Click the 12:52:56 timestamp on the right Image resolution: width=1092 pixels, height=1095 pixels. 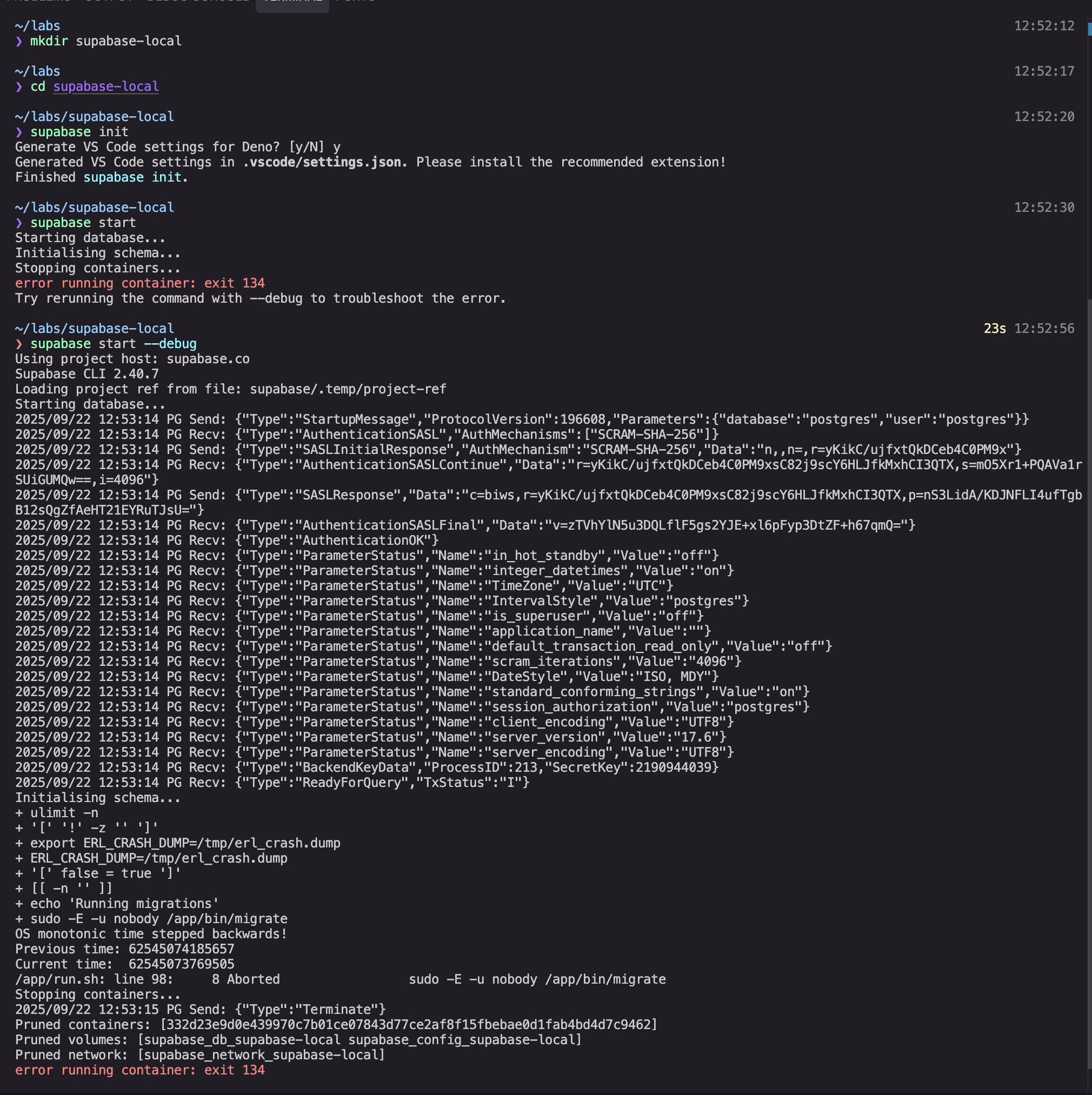[1044, 329]
